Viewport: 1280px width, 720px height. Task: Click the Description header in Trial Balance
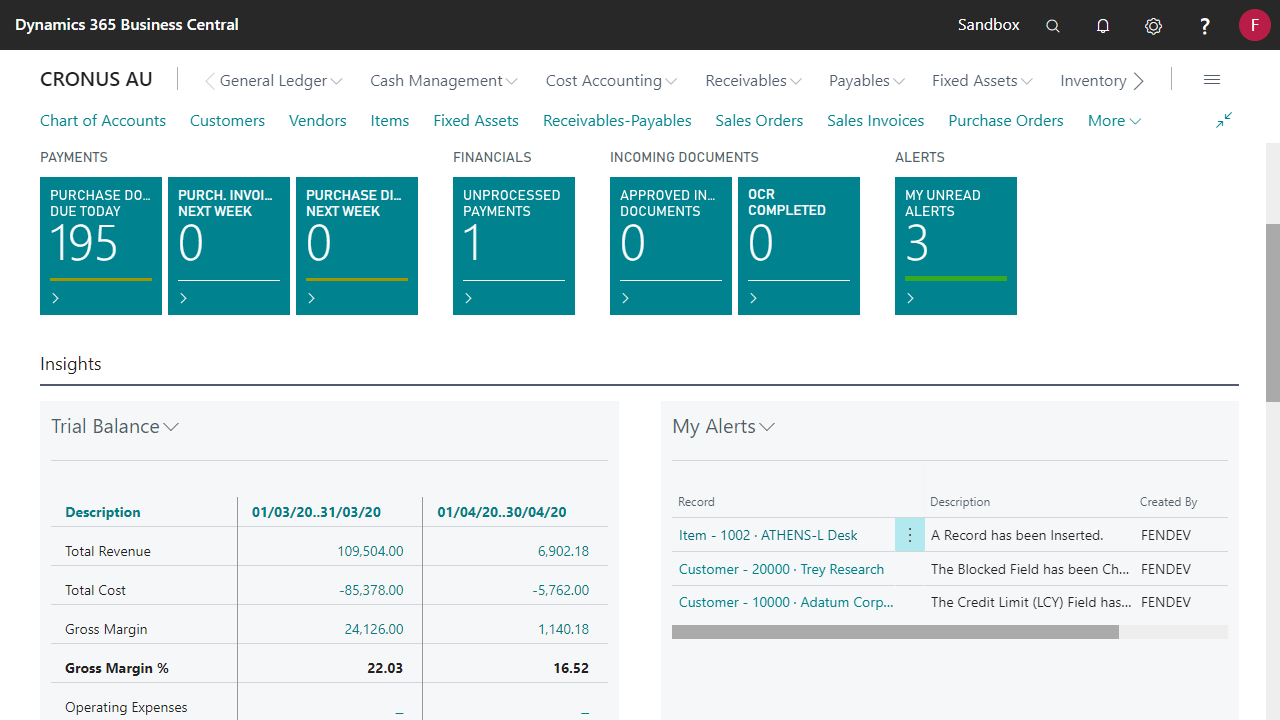[x=103, y=512]
